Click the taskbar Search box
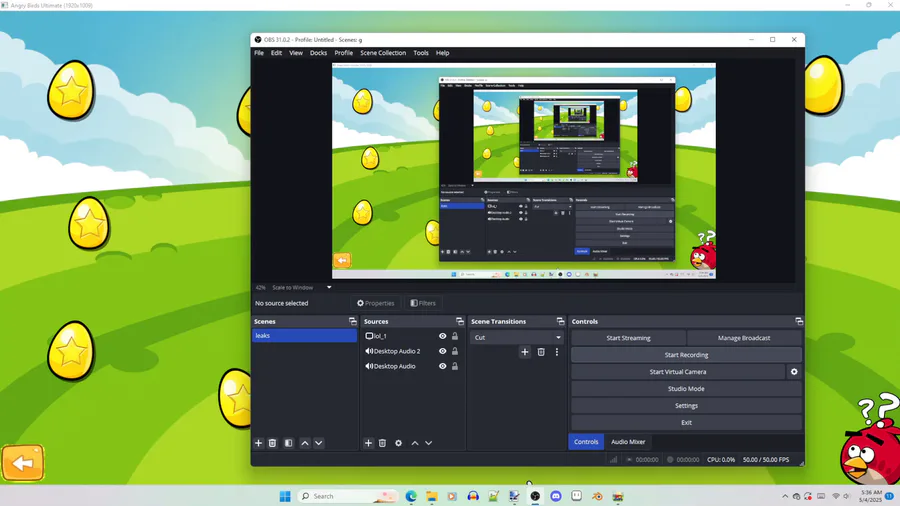 point(348,496)
